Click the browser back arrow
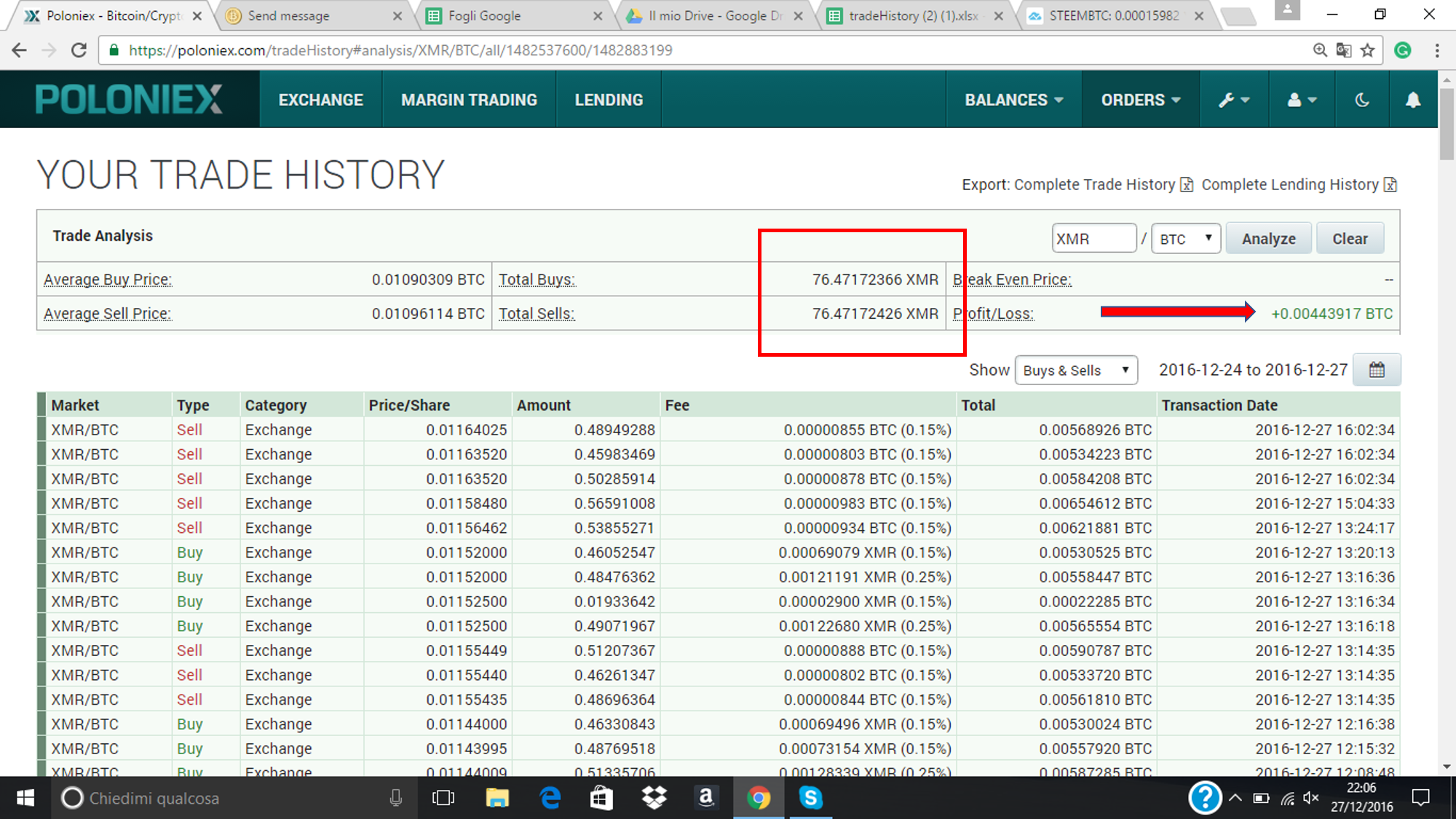The image size is (1456, 819). [x=20, y=50]
